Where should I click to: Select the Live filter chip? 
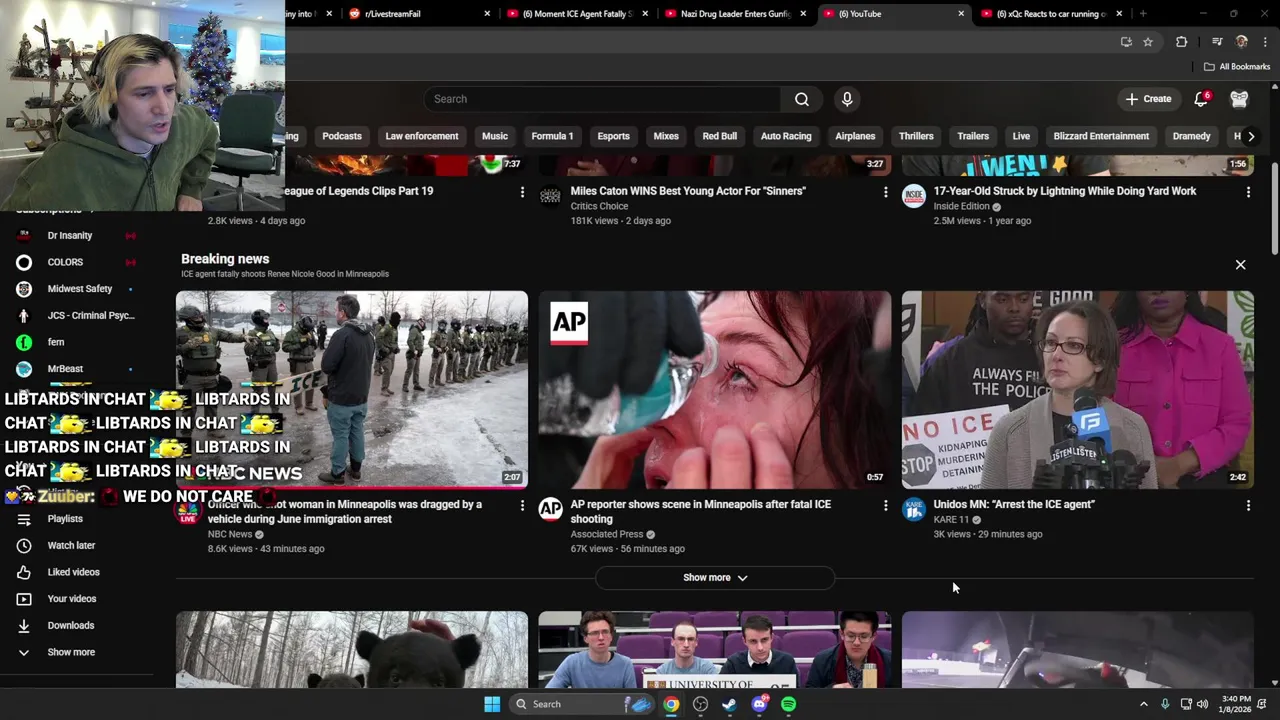[1021, 136]
